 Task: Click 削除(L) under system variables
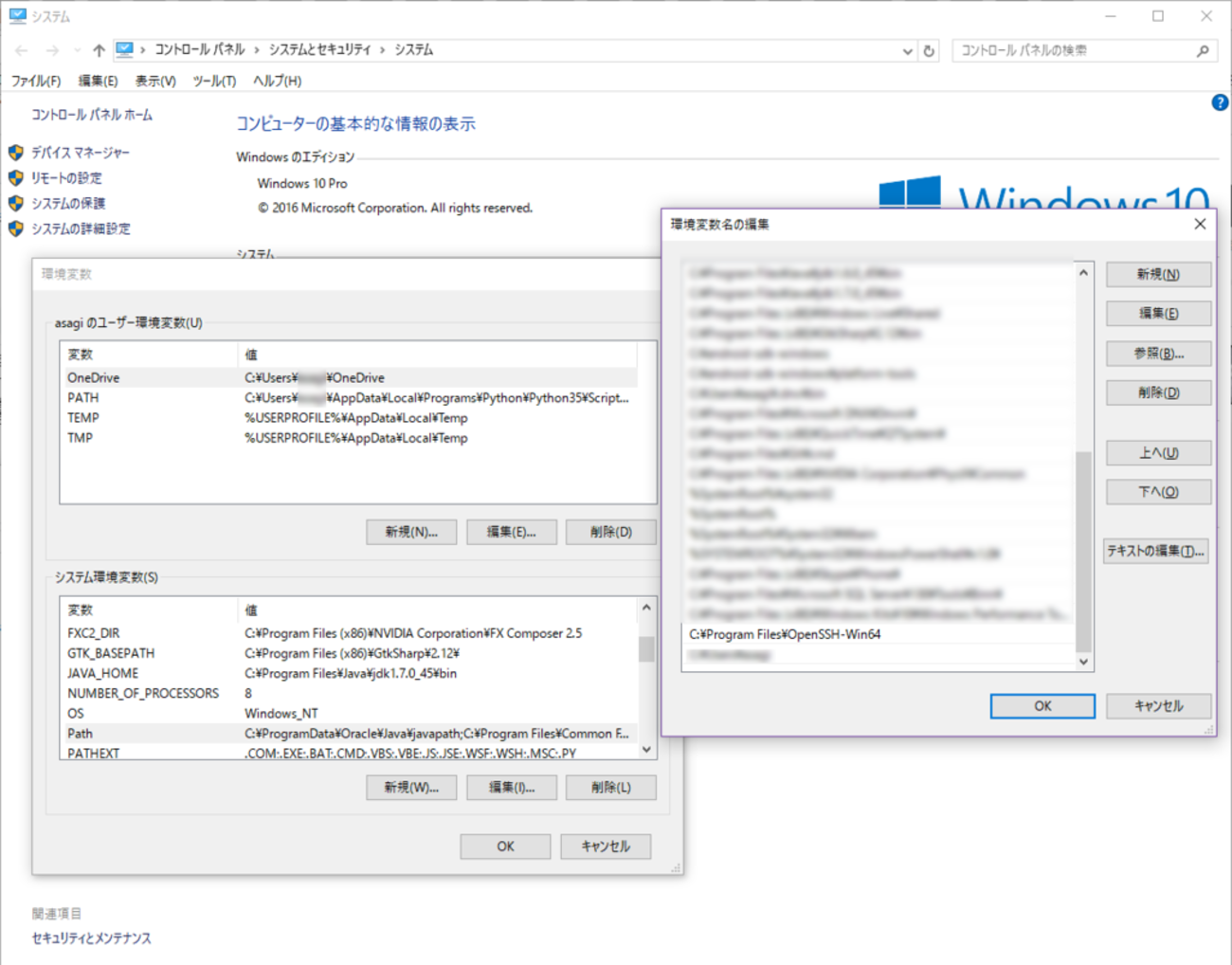point(611,788)
